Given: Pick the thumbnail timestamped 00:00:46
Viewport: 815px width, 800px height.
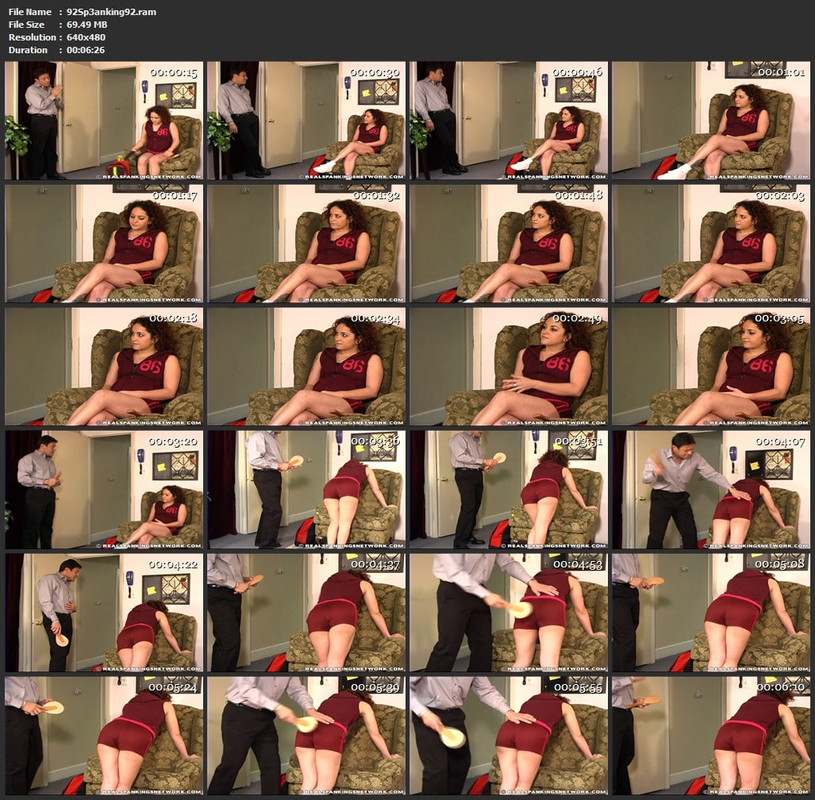Looking at the screenshot, I should point(509,121).
